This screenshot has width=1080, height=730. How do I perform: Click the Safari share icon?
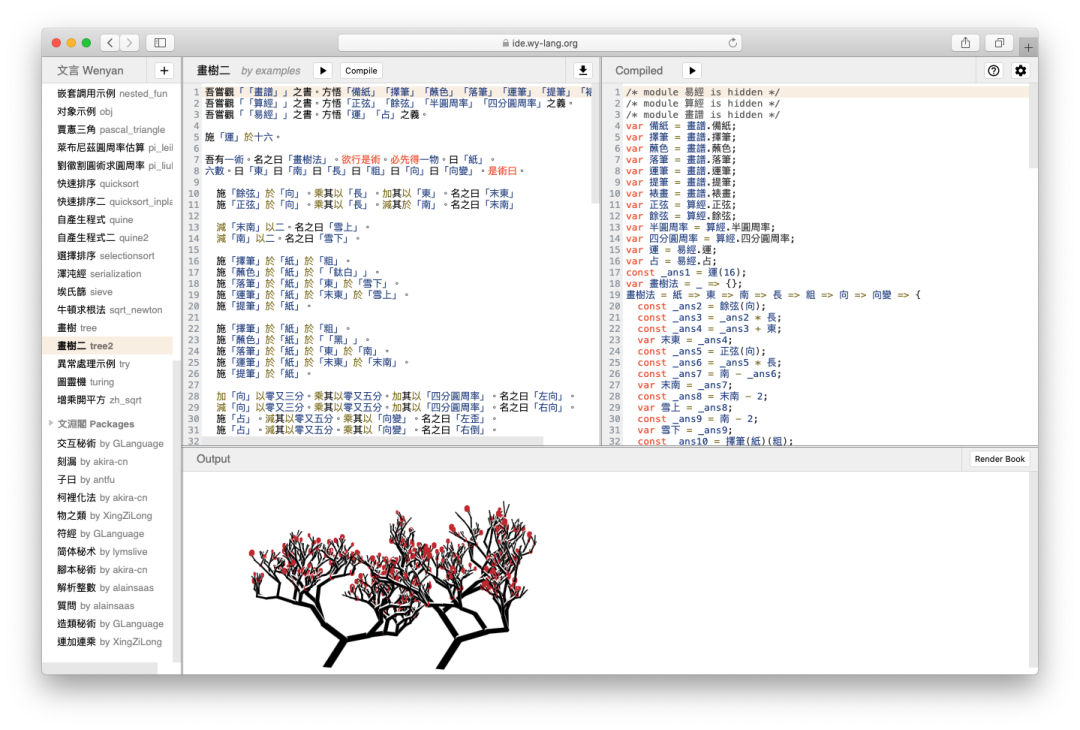coord(965,43)
